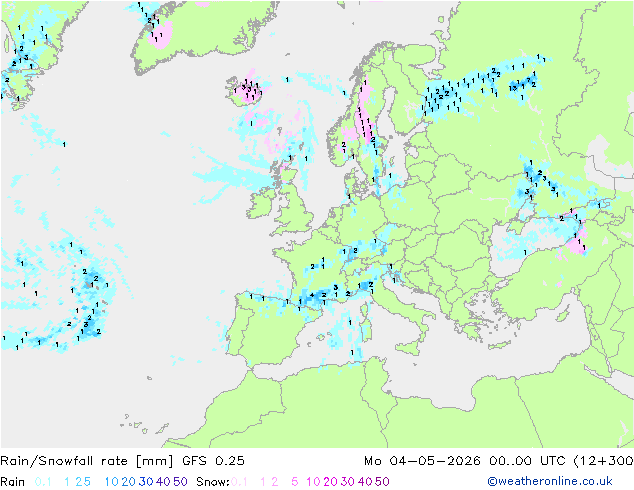This screenshot has width=634, height=490.
Task: Select the Snow legend 50 value
Action: (x=382, y=482)
